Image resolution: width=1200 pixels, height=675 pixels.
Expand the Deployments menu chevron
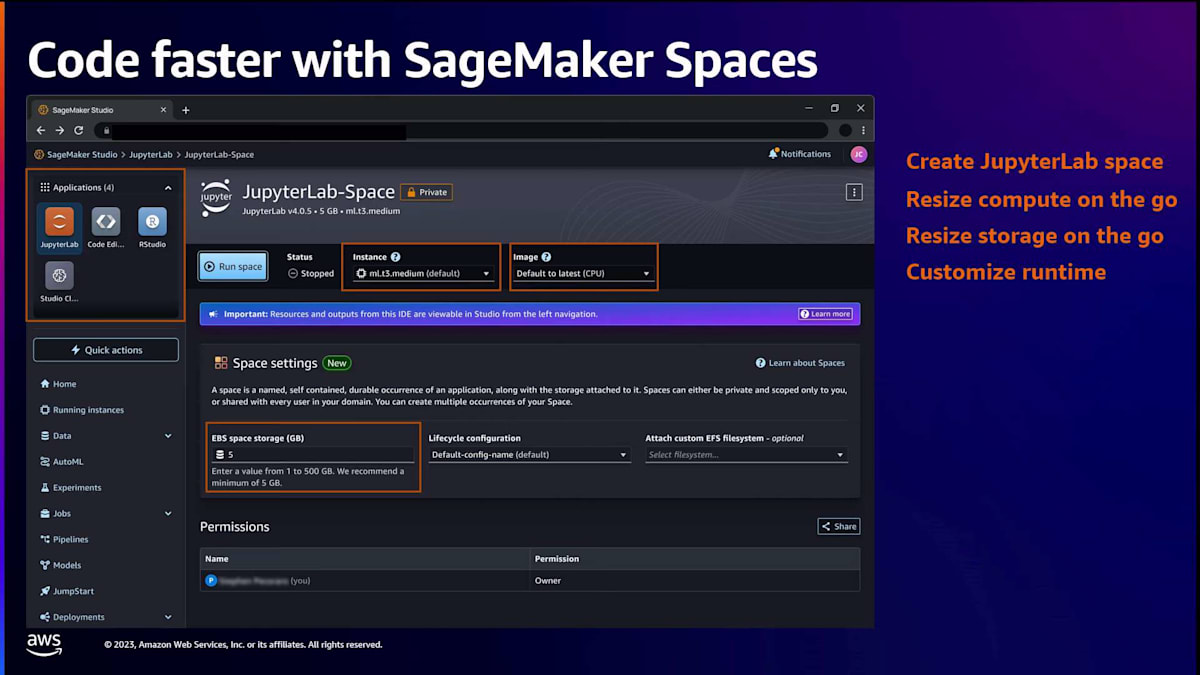[x=168, y=617]
